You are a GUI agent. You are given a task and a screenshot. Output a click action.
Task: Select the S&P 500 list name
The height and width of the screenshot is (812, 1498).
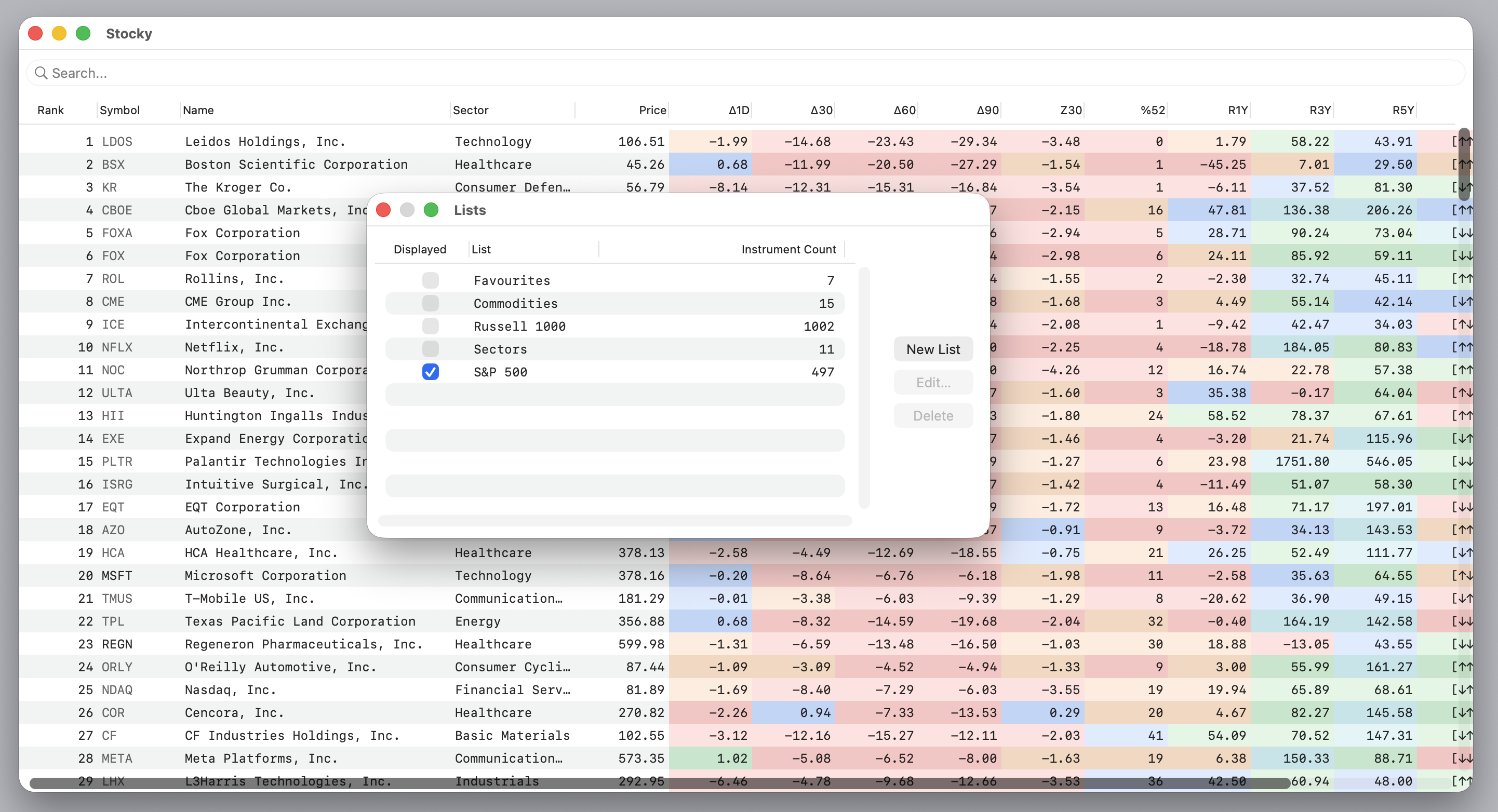tap(500, 371)
